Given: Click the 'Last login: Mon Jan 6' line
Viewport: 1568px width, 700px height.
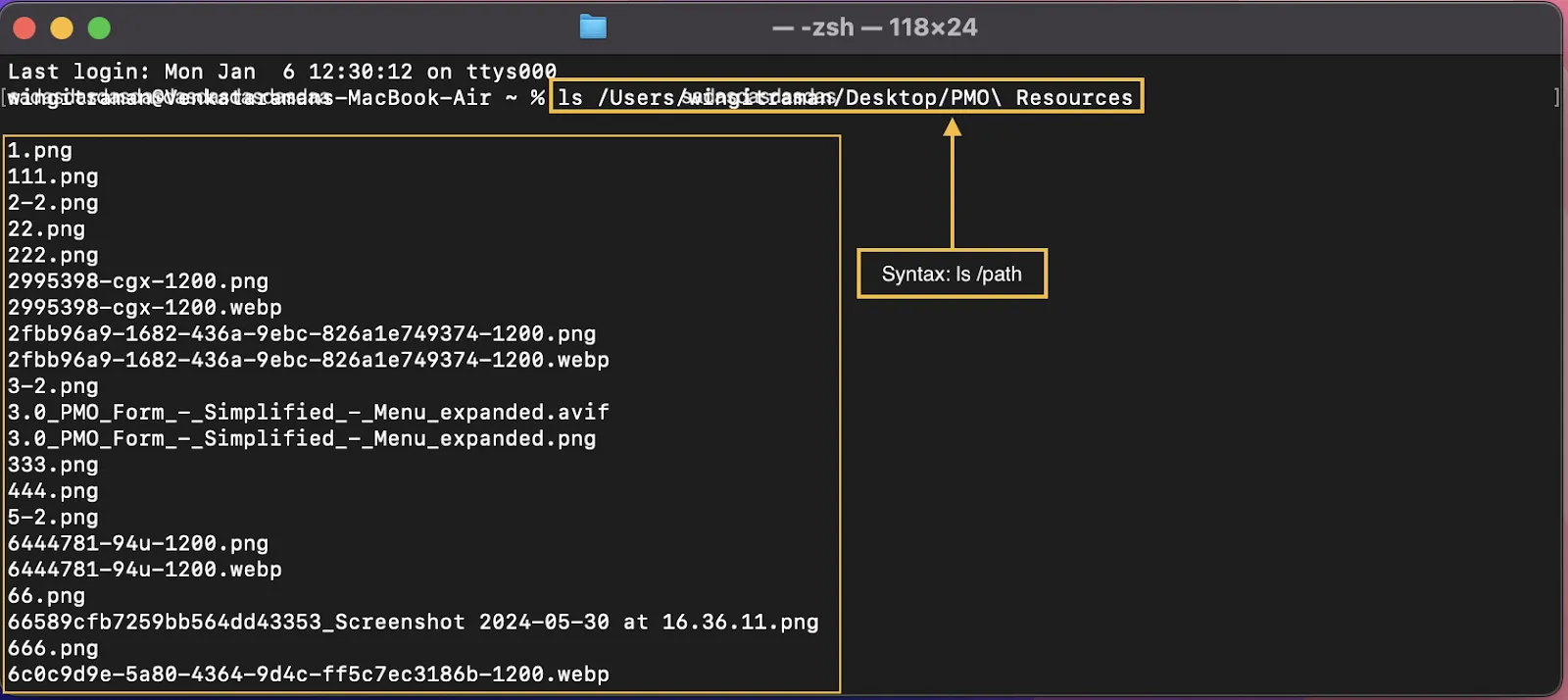Looking at the screenshot, I should (282, 72).
